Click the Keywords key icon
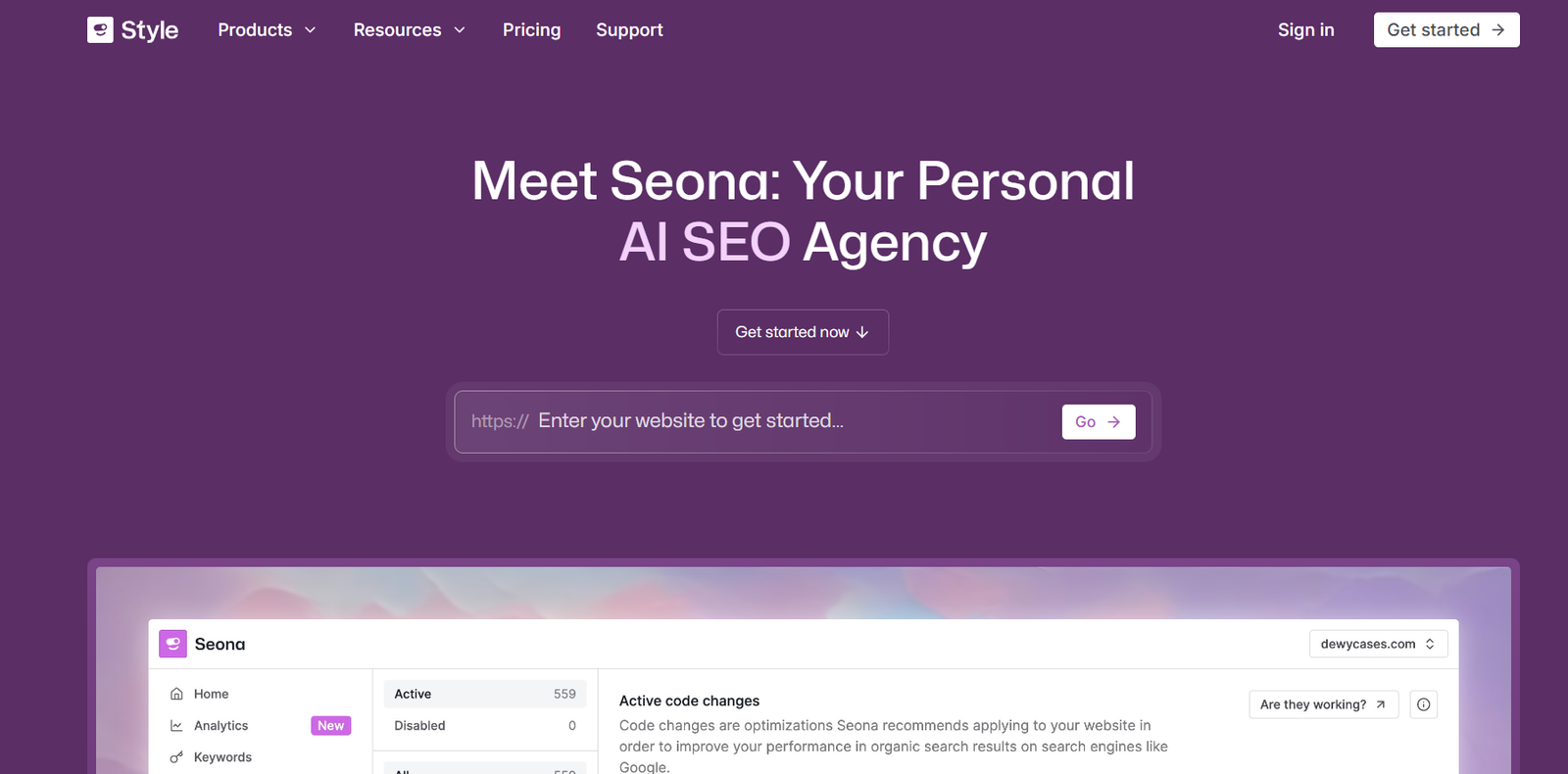 click(x=176, y=757)
